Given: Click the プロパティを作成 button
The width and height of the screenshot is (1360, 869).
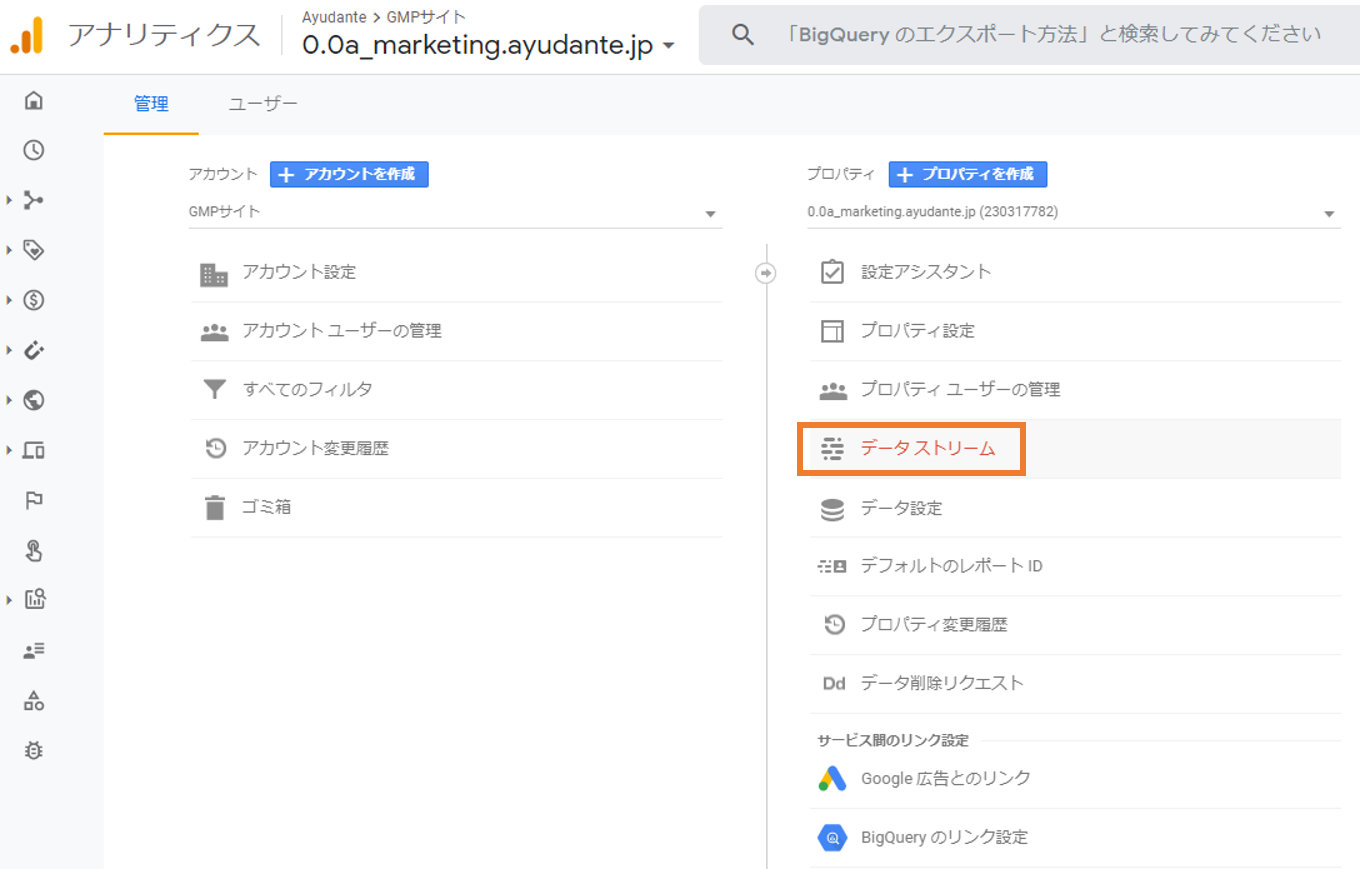Looking at the screenshot, I should 967,174.
